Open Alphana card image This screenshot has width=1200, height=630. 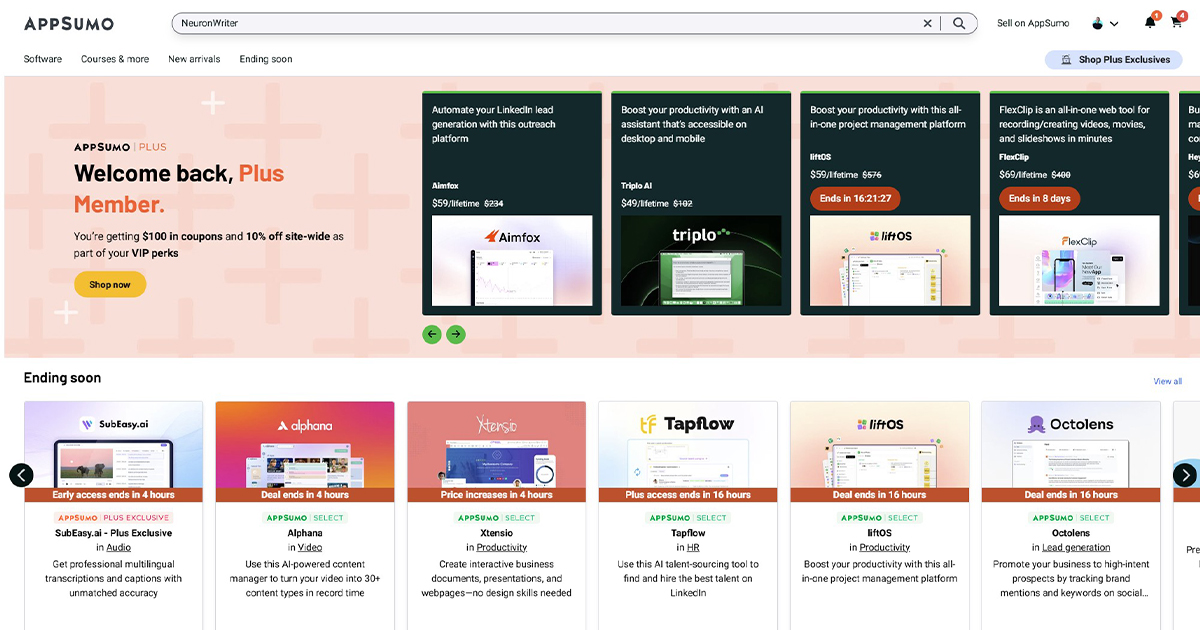click(x=305, y=445)
